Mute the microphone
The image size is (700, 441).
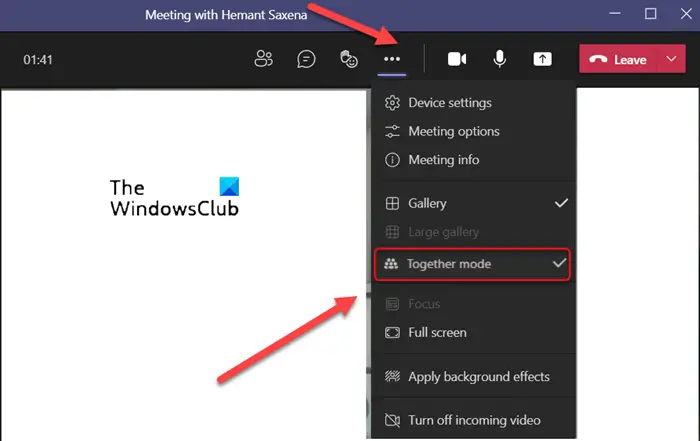point(500,59)
